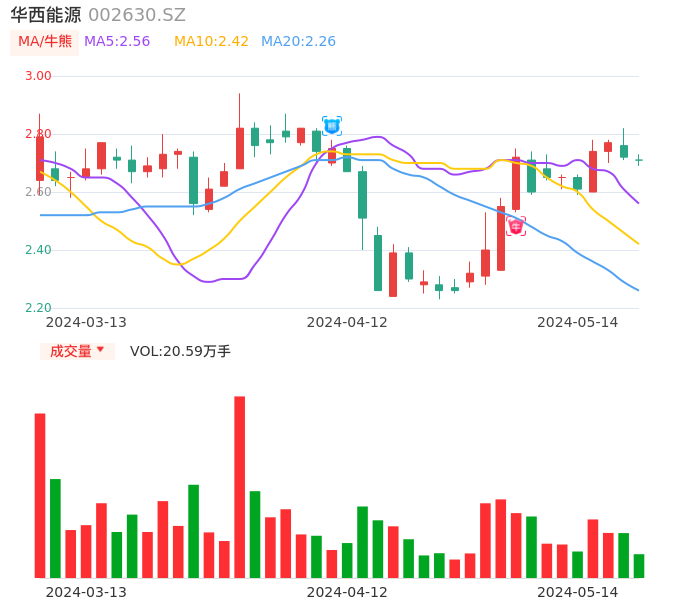Click the stock code 002630.SZ
The height and width of the screenshot is (606, 686).
[137, 15]
